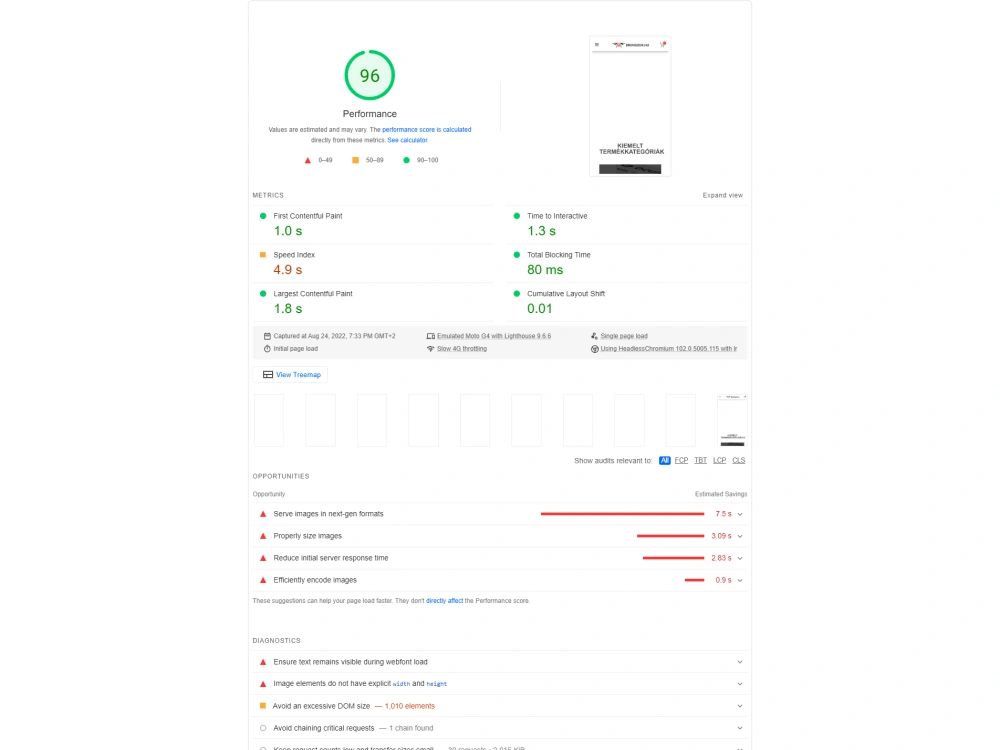Click the red triangle beside Serve images
This screenshot has width=1000, height=750.
263,514
